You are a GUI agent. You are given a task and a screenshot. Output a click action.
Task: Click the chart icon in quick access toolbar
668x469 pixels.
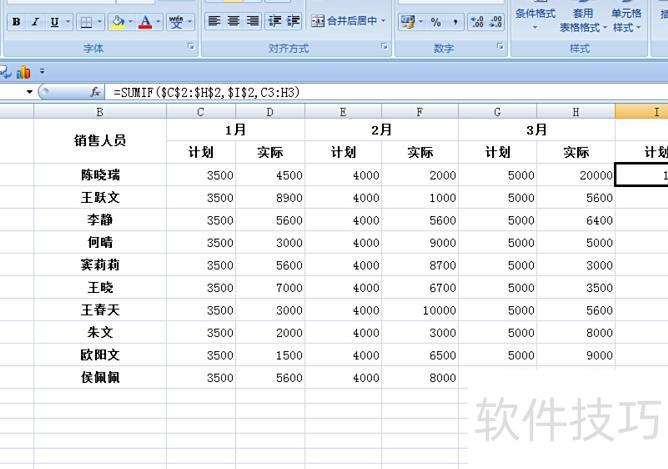coord(23,72)
